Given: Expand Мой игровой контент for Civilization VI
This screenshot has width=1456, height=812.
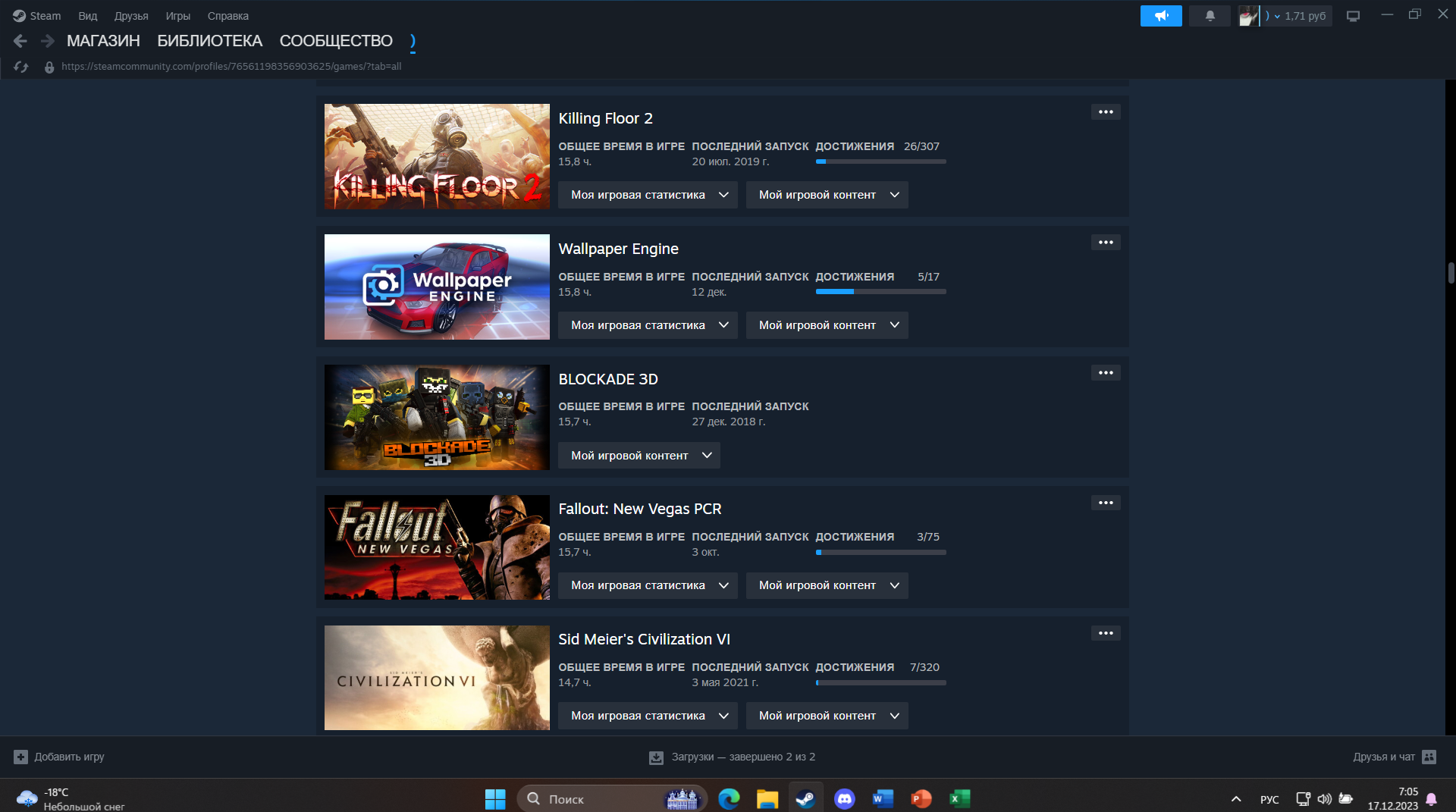Looking at the screenshot, I should pyautogui.click(x=827, y=716).
